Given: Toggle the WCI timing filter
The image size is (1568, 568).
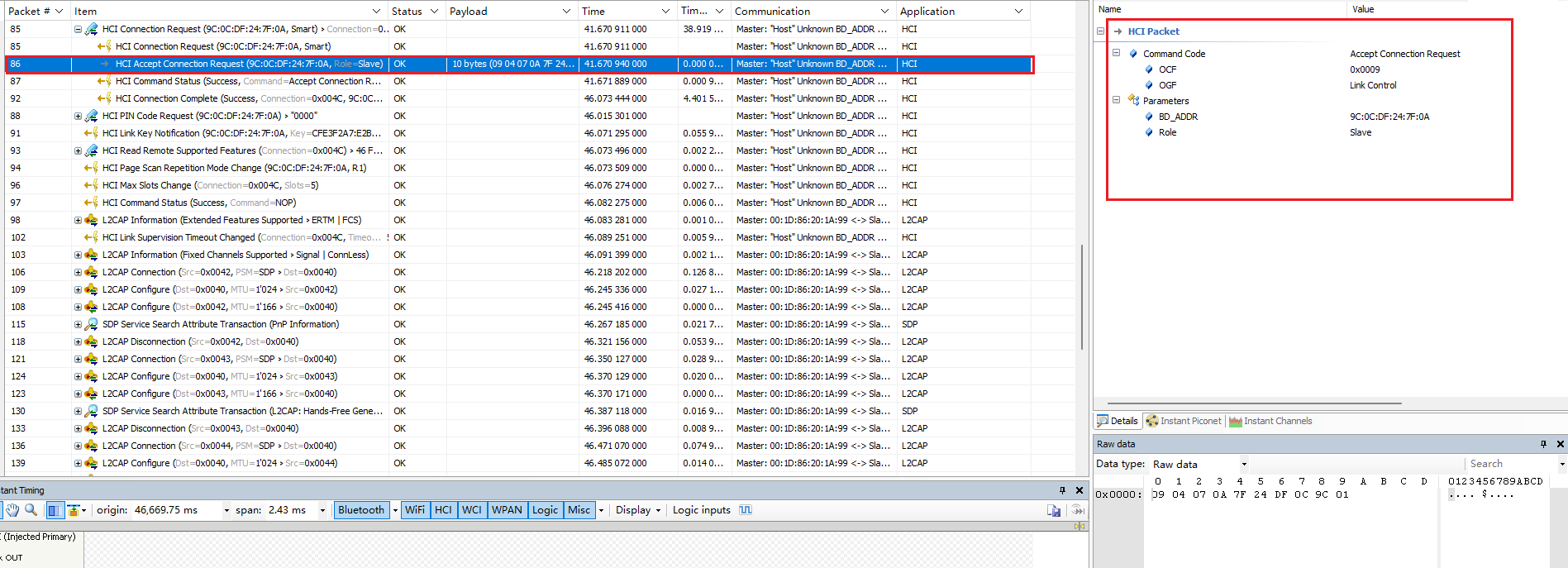Looking at the screenshot, I should (x=472, y=510).
